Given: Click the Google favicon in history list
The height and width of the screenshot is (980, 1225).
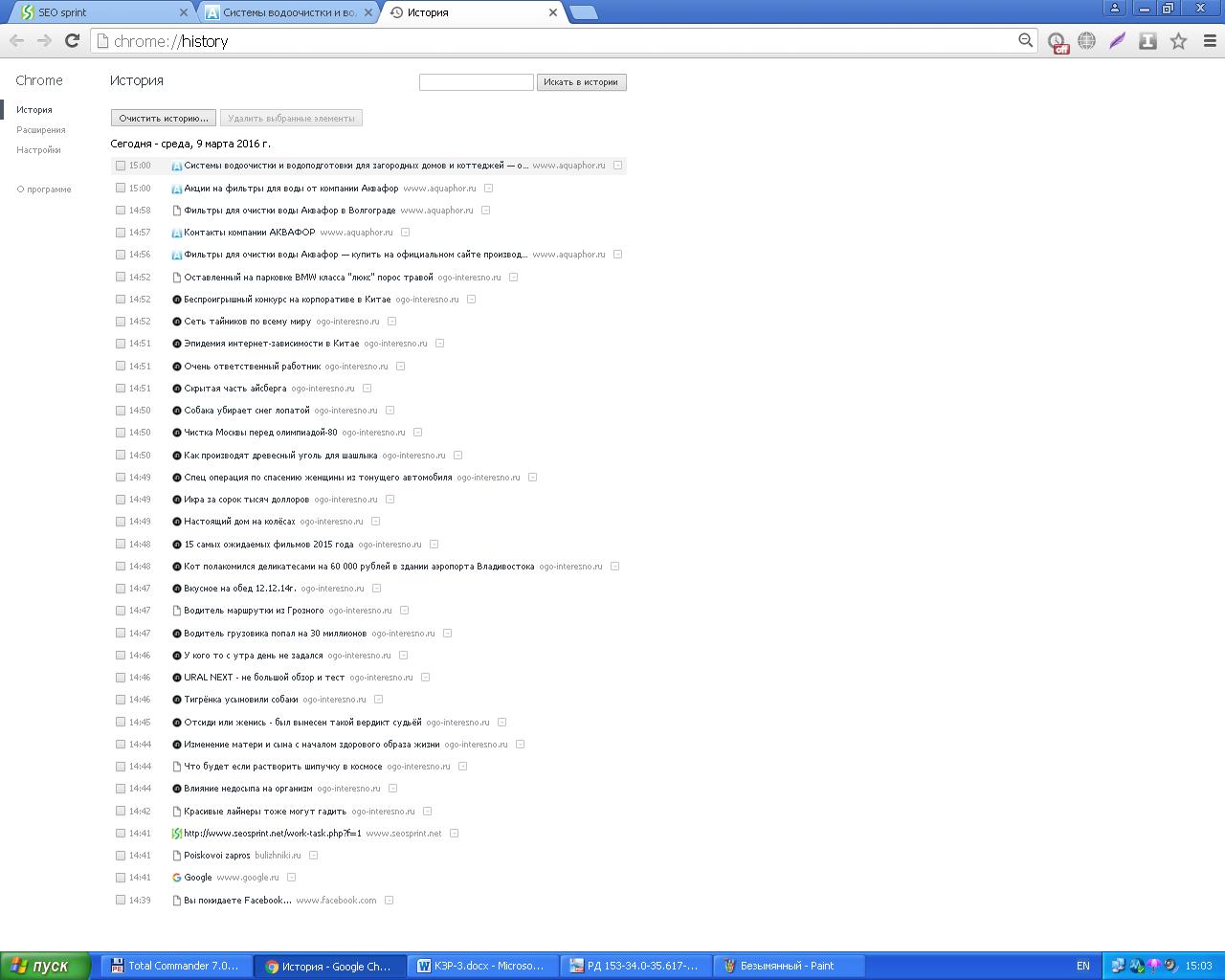Looking at the screenshot, I should (177, 878).
